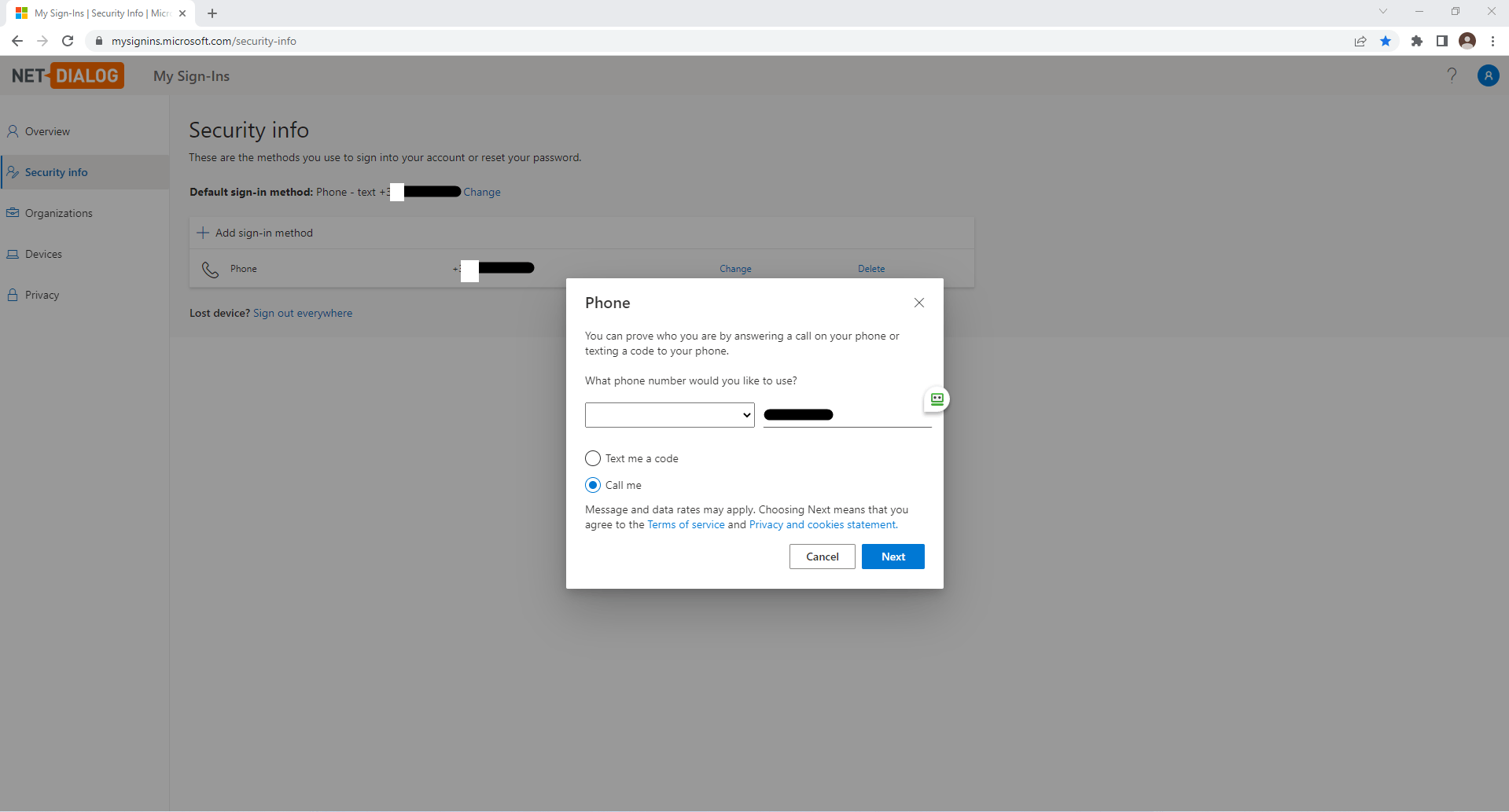The width and height of the screenshot is (1509, 812).
Task: Open the extensions puzzle icon
Action: 1417,41
